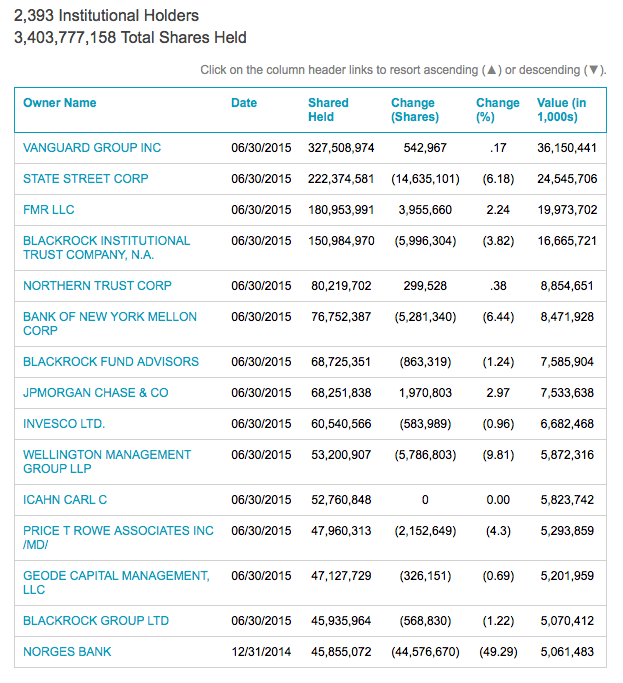Screen dimensions: 623x683
Task: Select BlackRock Group Ltd shares 45,935,964
Action: click(x=341, y=621)
